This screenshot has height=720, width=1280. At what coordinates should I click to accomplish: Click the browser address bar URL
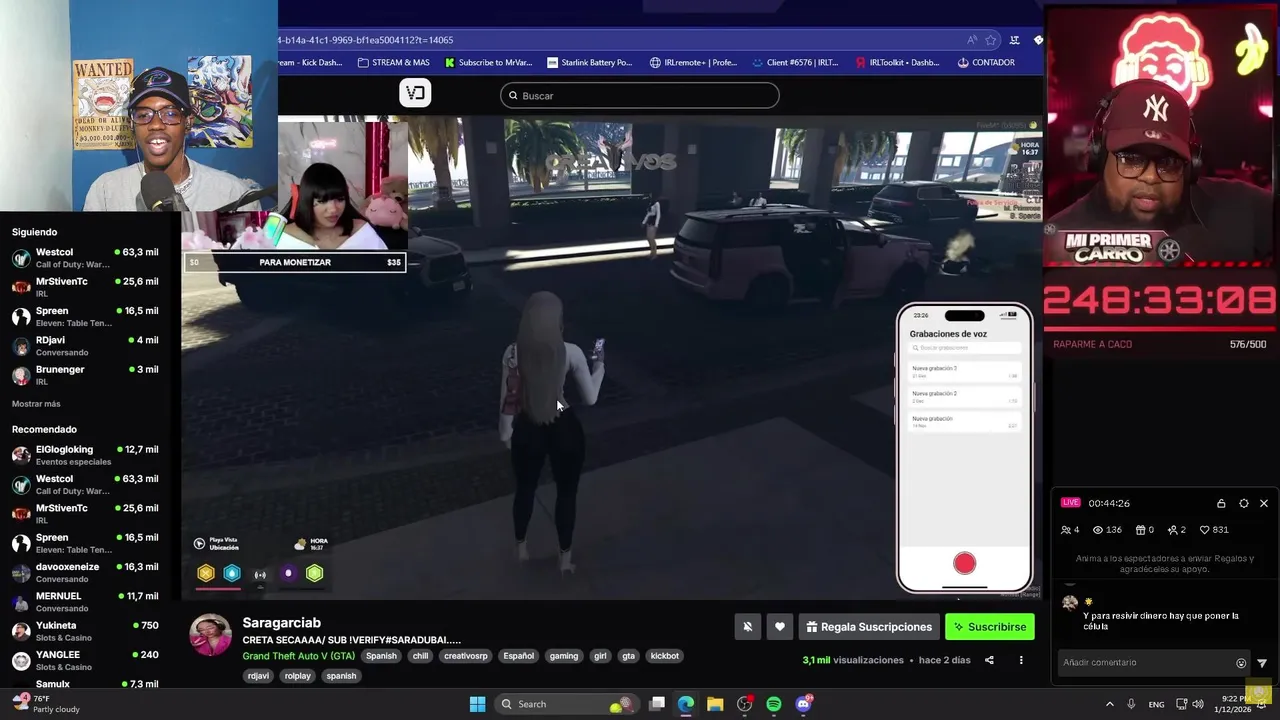click(x=365, y=40)
